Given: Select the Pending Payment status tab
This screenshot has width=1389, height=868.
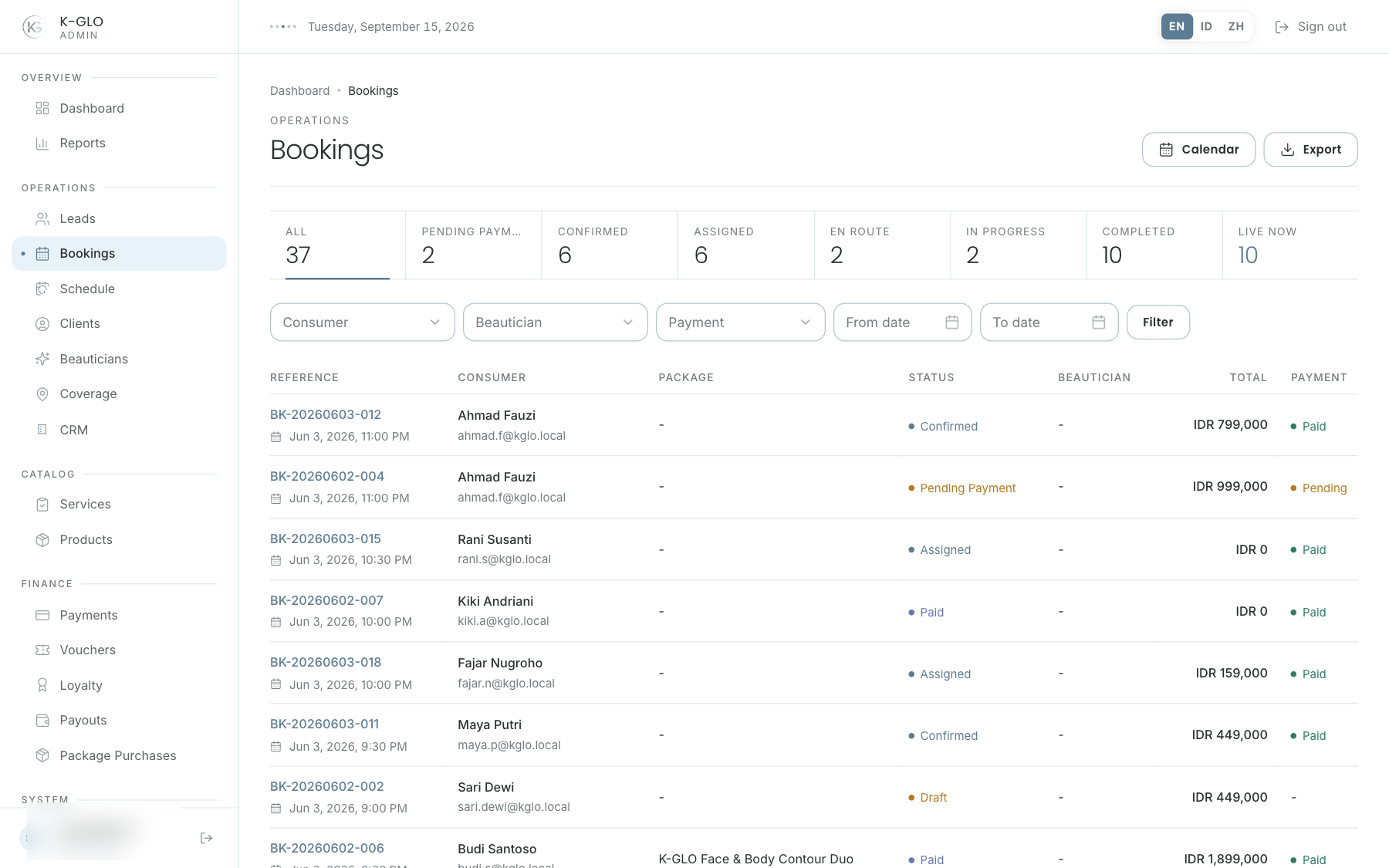Looking at the screenshot, I should click(x=474, y=245).
